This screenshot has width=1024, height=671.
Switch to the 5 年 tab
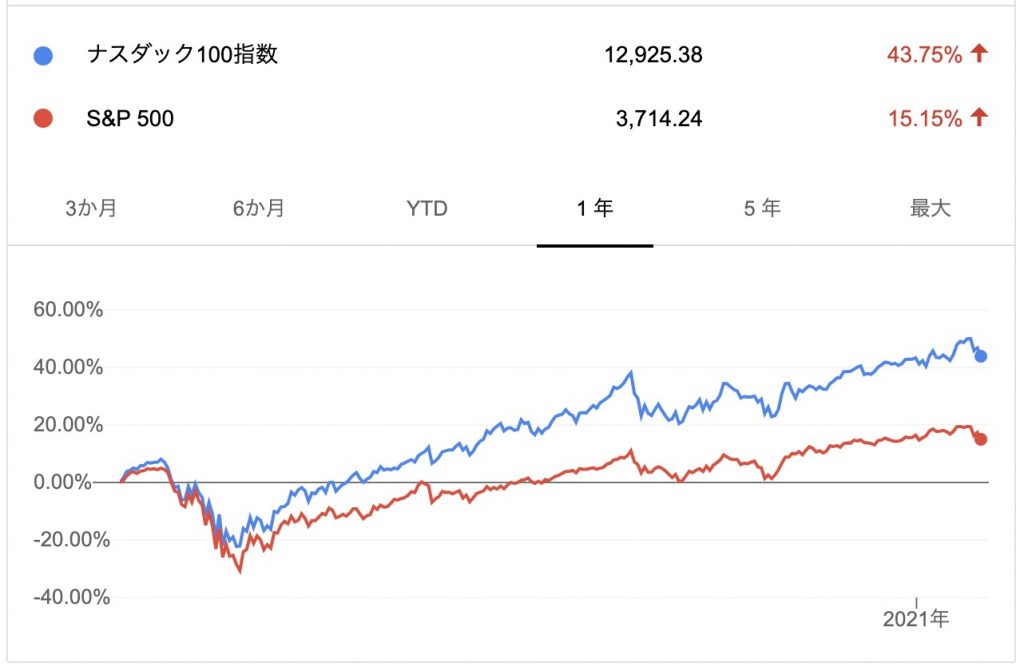point(762,208)
